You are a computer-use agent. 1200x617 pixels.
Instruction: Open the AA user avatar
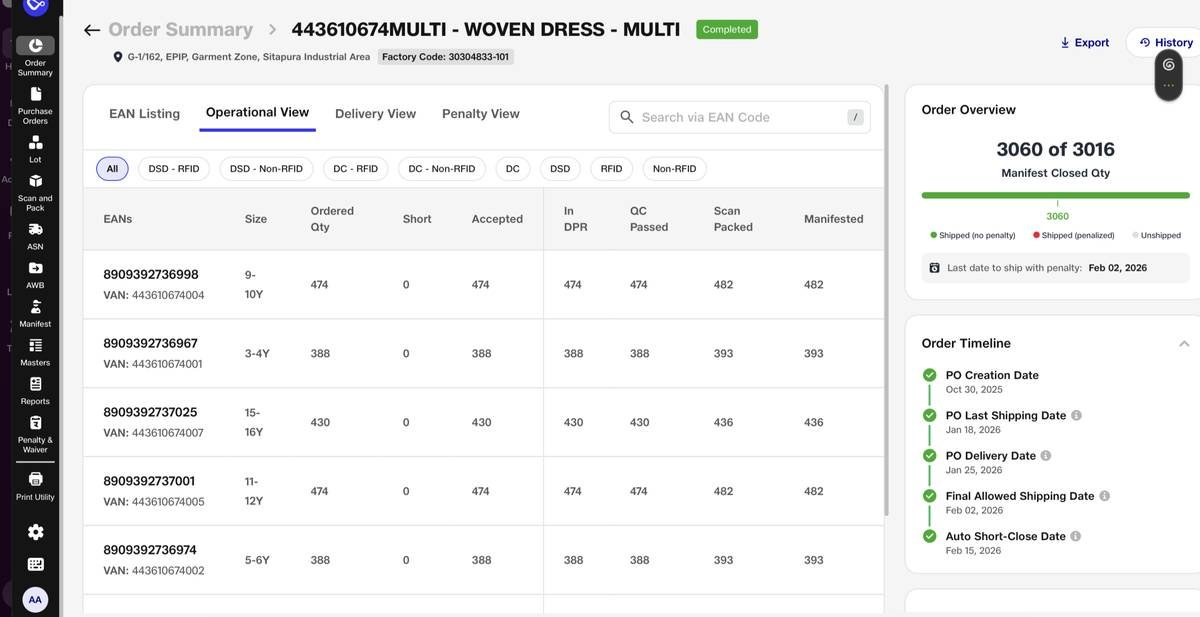coord(35,600)
